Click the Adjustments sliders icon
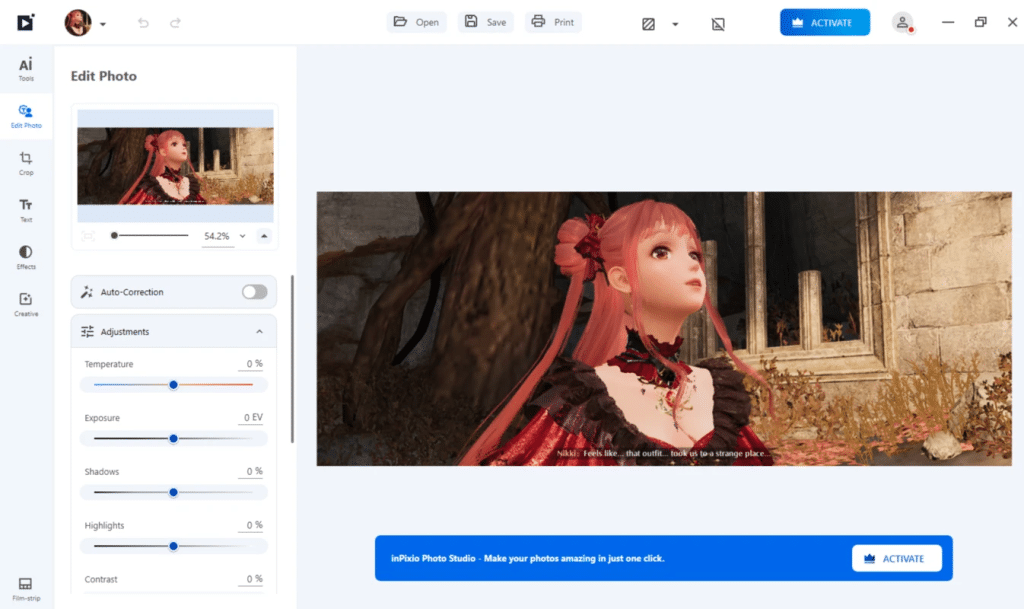The image size is (1024, 609). [87, 332]
